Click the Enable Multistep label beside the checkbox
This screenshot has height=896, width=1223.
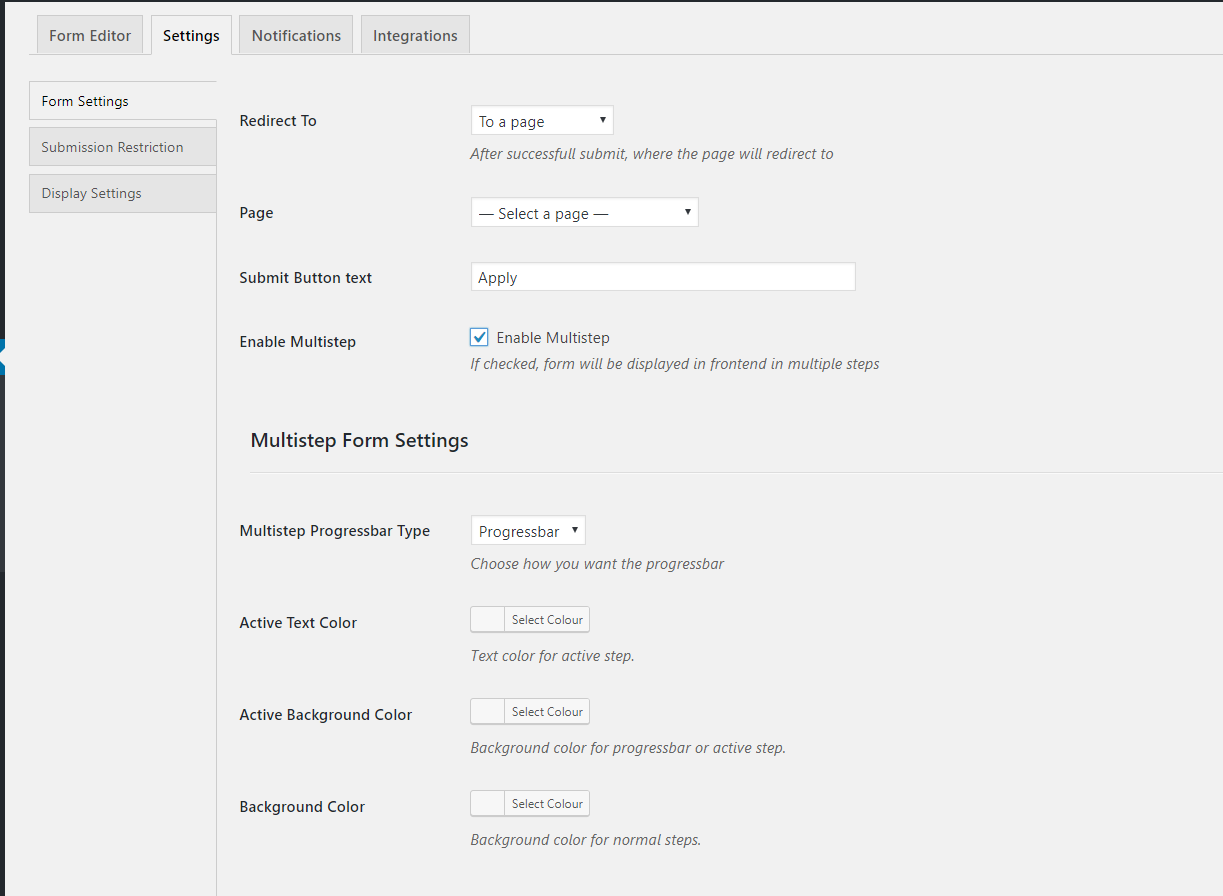(553, 338)
